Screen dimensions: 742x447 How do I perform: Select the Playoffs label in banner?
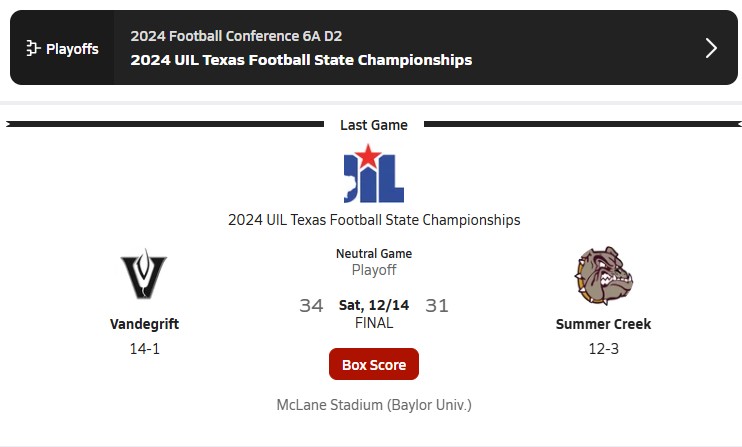coord(72,49)
